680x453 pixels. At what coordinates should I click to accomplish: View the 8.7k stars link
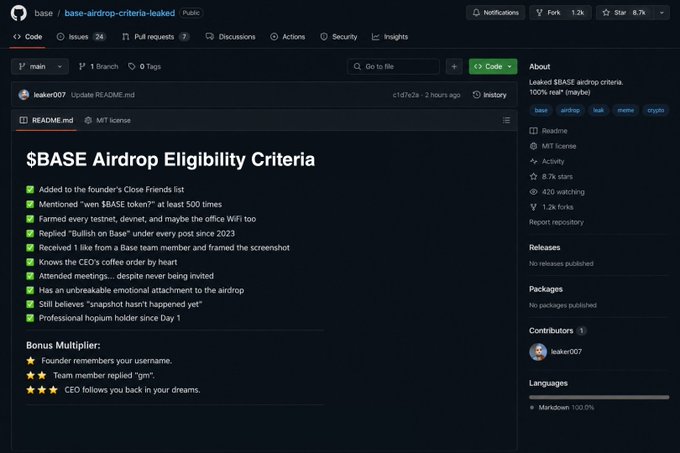click(x=551, y=176)
